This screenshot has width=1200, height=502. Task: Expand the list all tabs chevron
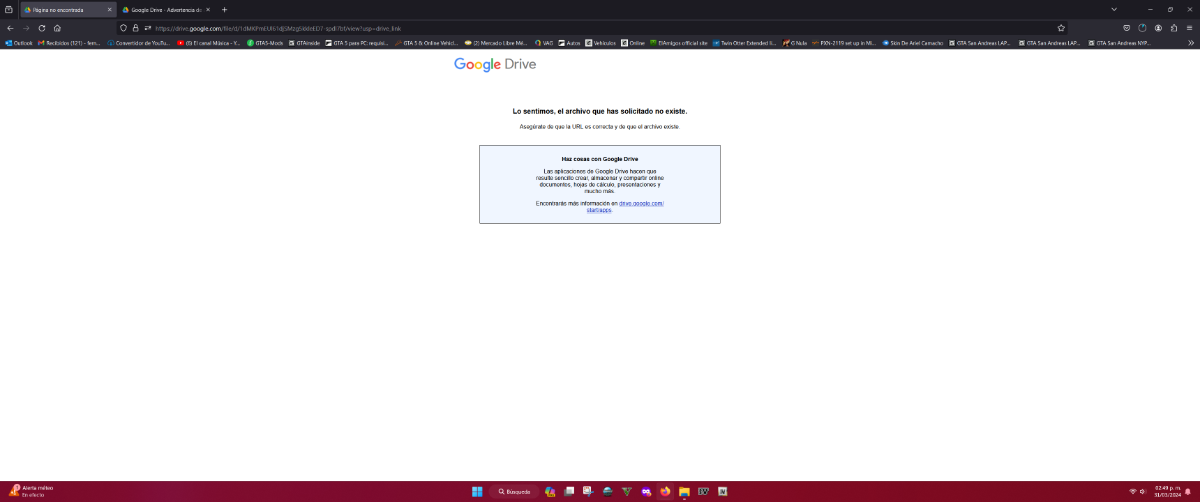(1114, 9)
